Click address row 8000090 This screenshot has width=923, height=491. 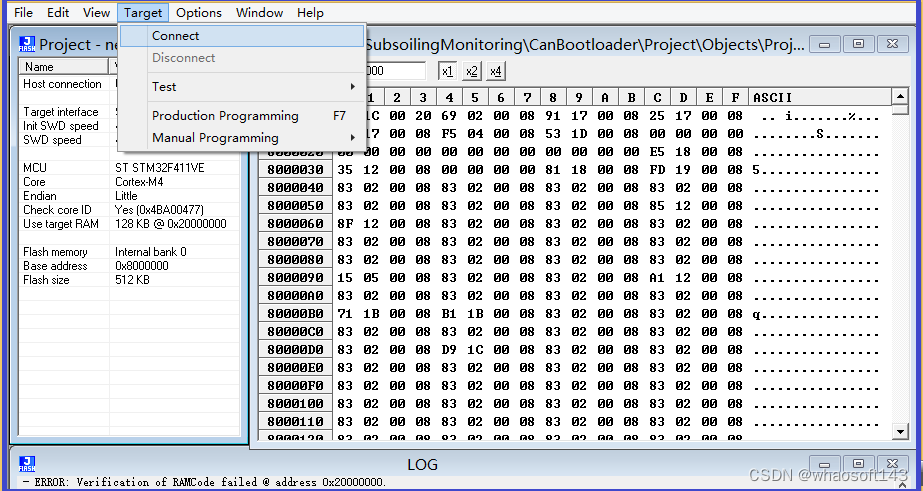296,278
